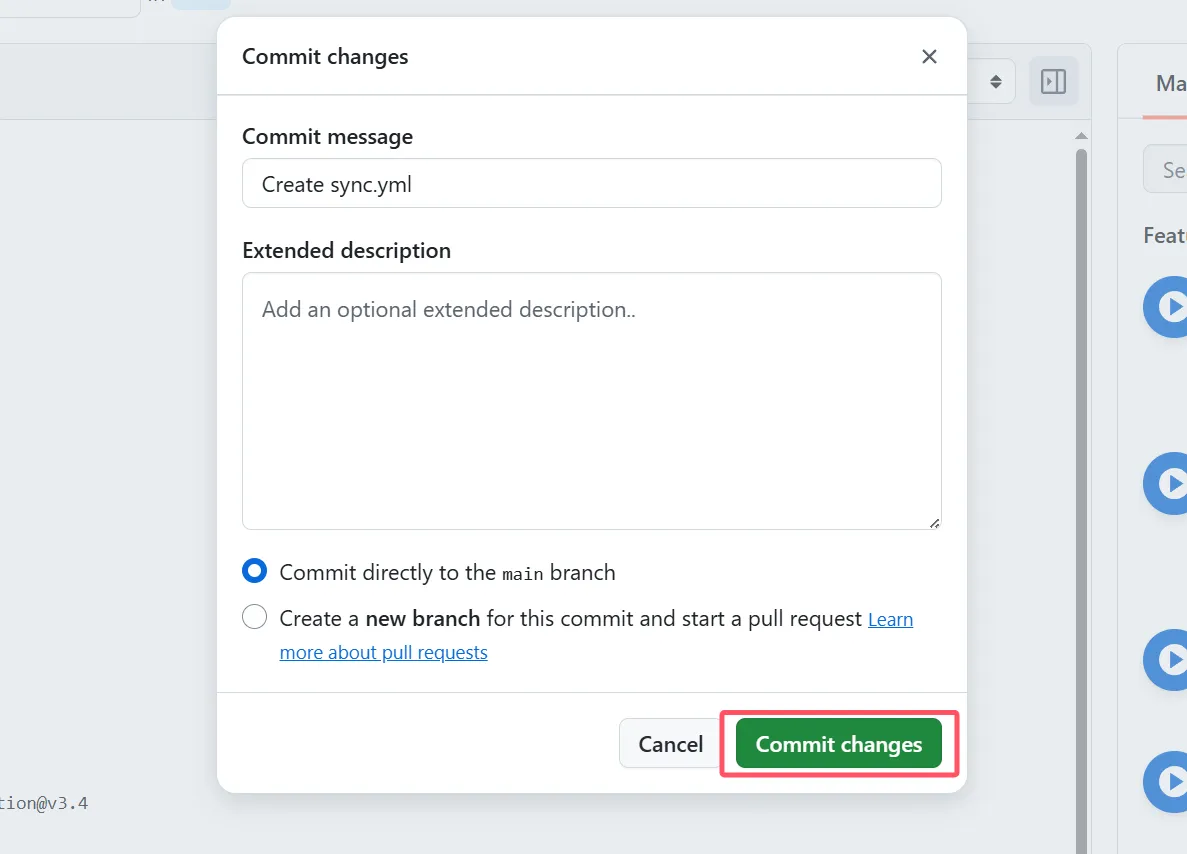The image size is (1187, 854).
Task: Click the fourth featured action play icon
Action: click(x=1169, y=782)
